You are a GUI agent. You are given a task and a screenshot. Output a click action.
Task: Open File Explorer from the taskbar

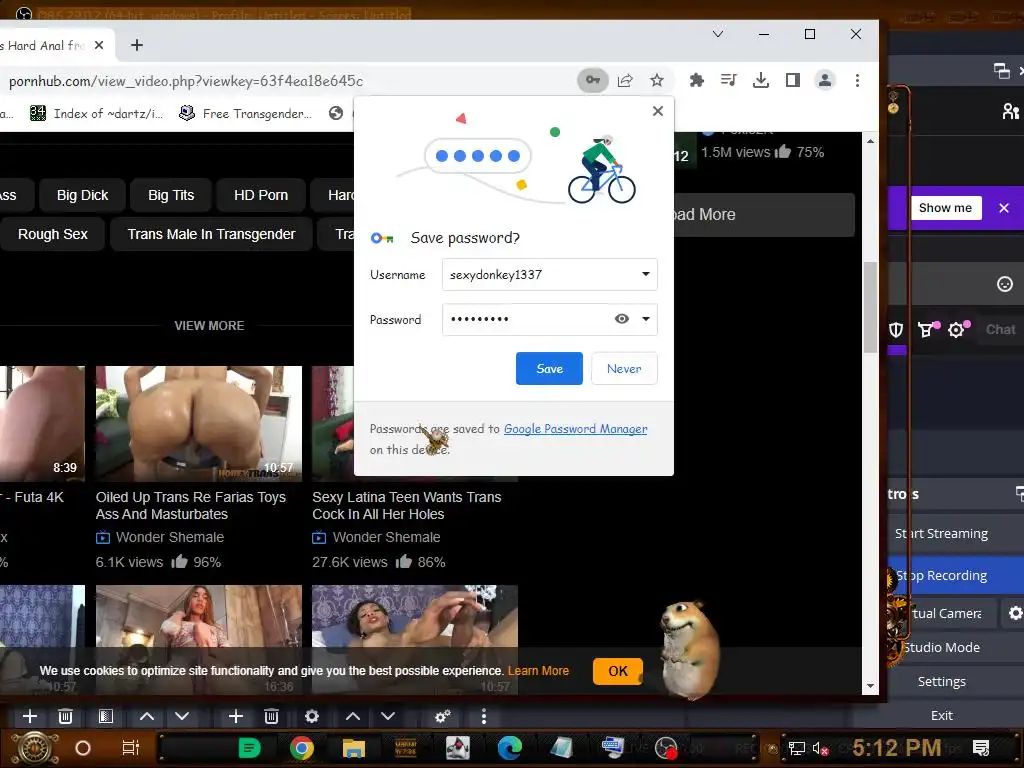353,748
